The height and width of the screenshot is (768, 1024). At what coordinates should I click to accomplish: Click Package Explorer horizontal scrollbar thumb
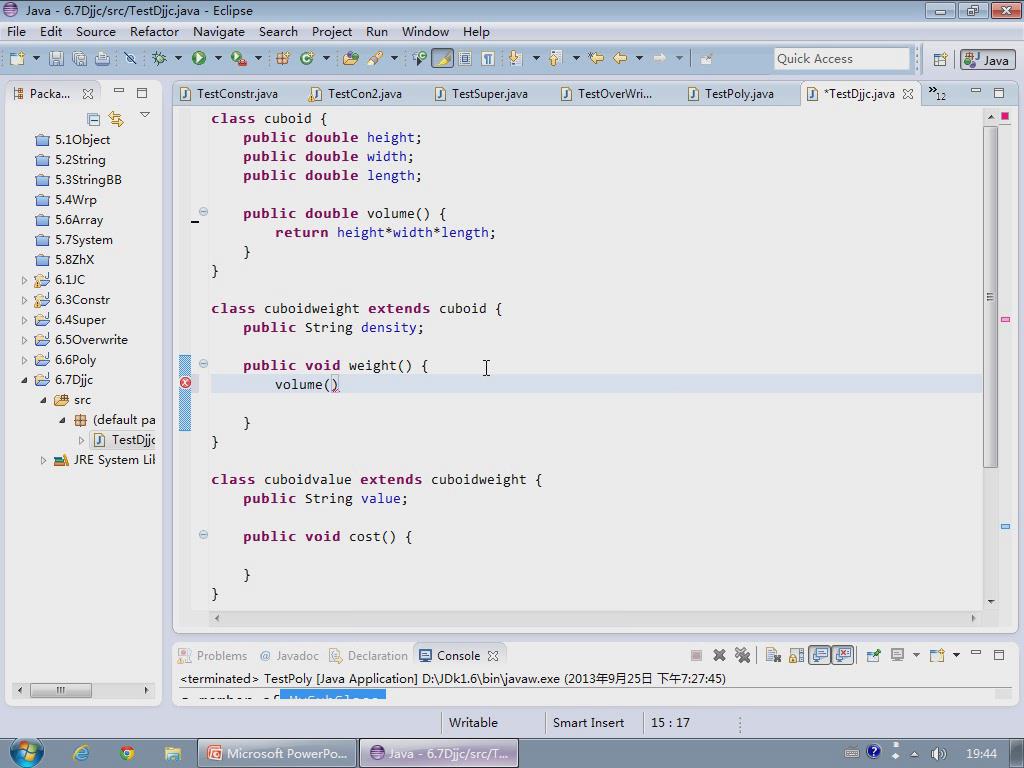[x=61, y=690]
